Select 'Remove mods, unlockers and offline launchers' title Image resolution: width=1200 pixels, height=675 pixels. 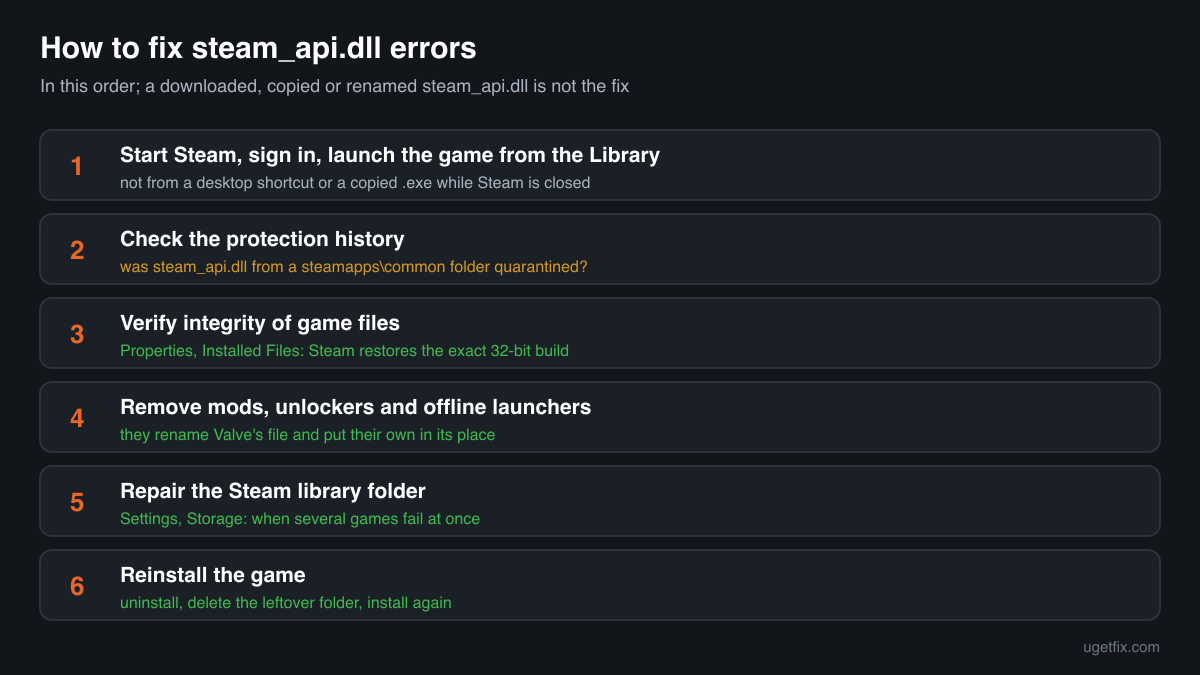[356, 407]
